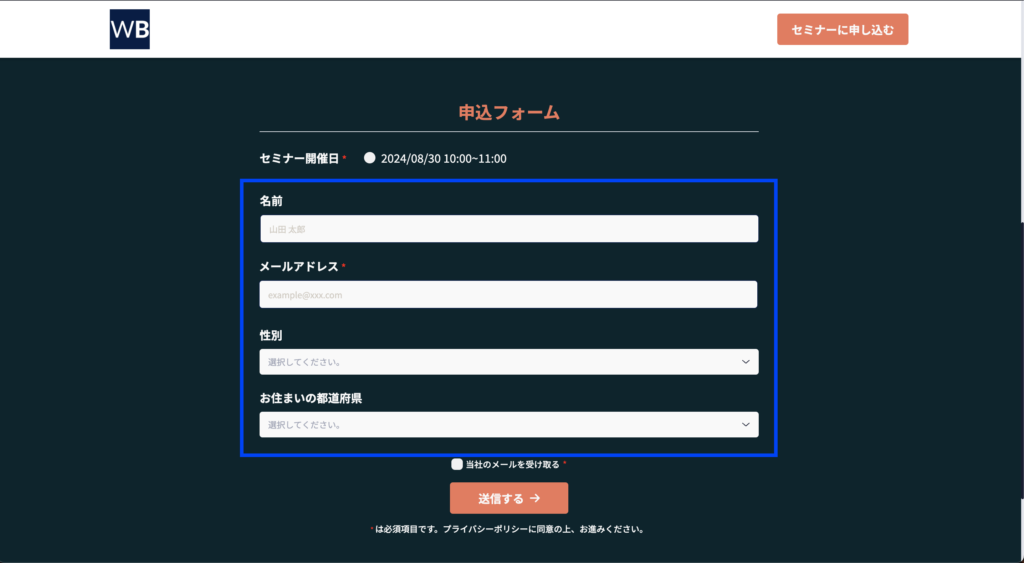This screenshot has width=1024, height=563.
Task: Click the メールアドレス field label
Action: pyautogui.click(x=299, y=267)
